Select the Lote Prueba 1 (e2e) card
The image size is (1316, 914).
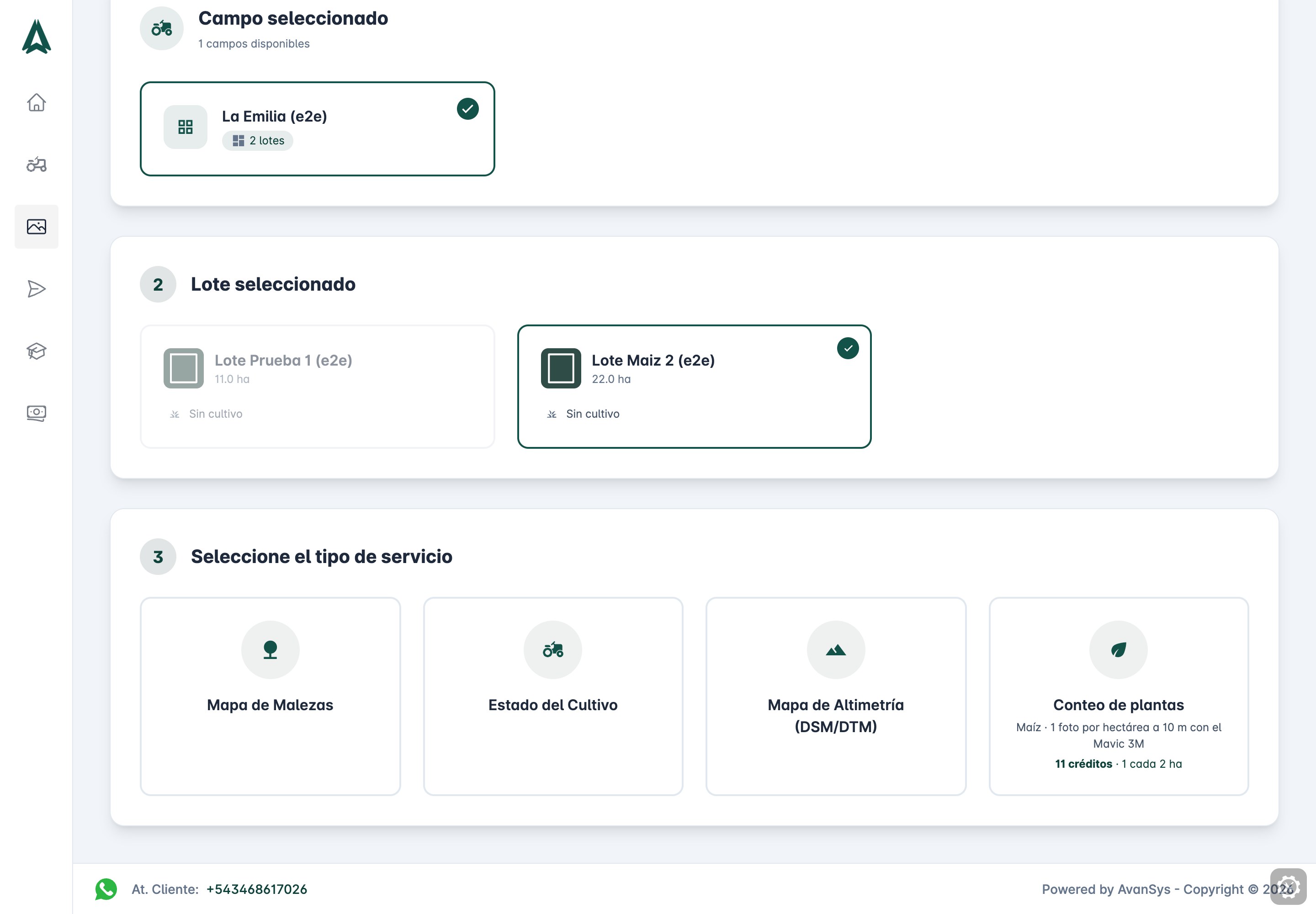[x=318, y=387]
